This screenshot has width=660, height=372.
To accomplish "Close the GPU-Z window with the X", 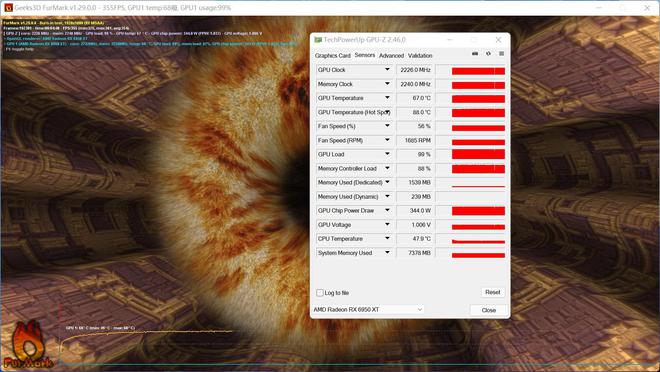I will click(x=498, y=40).
